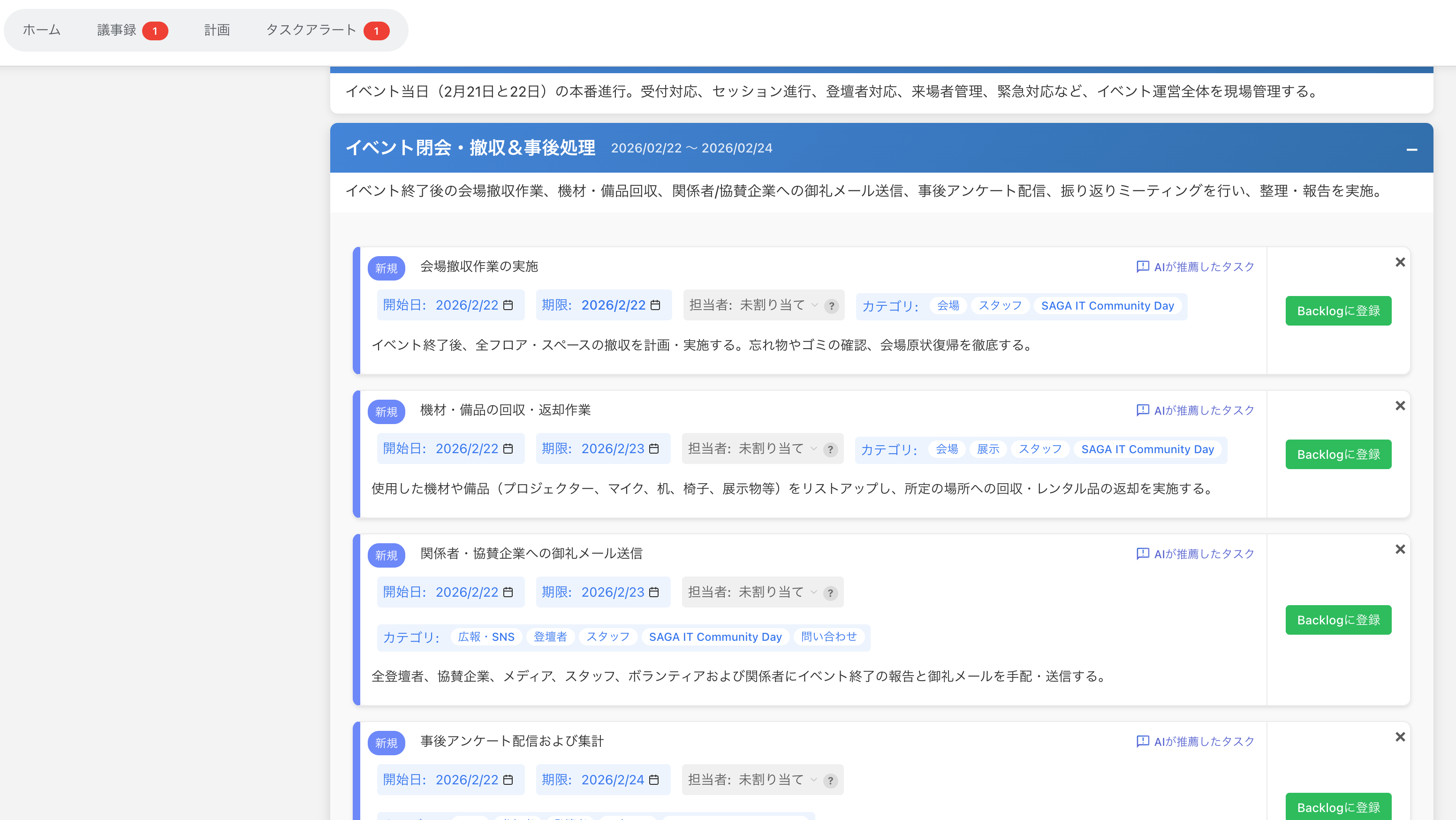This screenshot has height=820, width=1456.
Task: Open assignee dropdown for 事後アンケート配信
Action: (x=778, y=780)
